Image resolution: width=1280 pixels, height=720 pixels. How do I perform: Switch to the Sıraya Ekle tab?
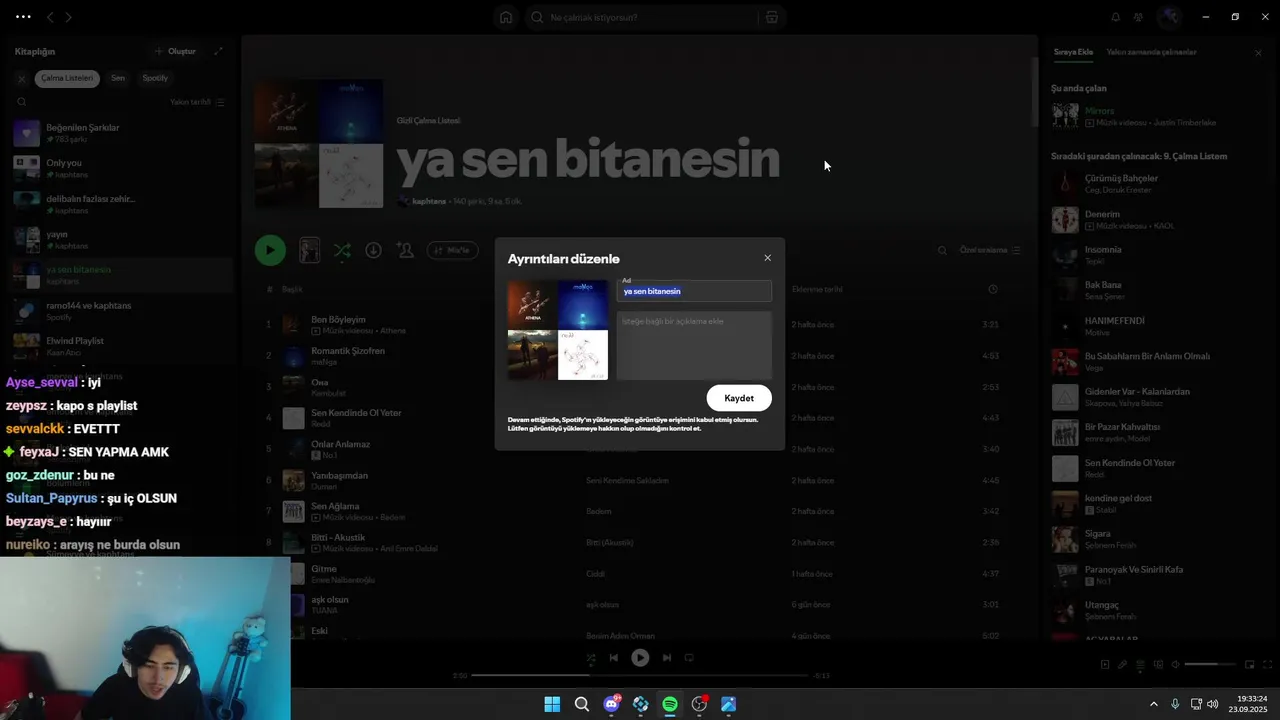pyautogui.click(x=1073, y=52)
